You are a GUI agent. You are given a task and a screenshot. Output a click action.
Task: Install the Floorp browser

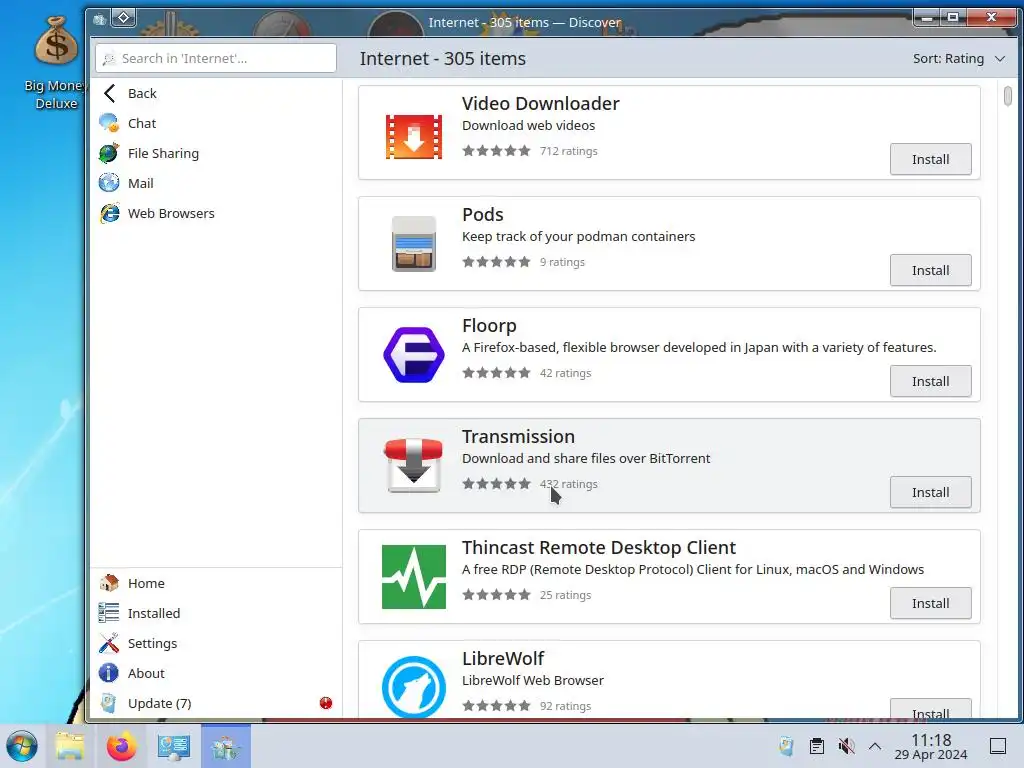point(930,381)
